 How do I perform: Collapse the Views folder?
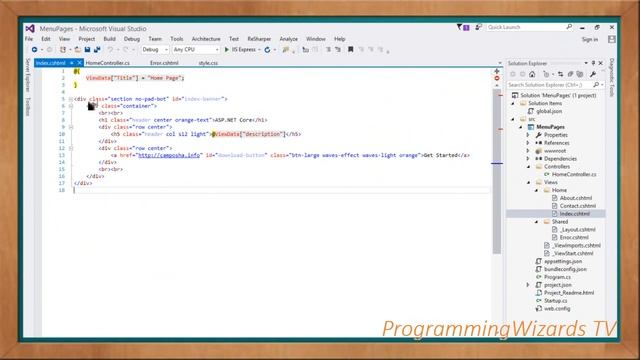tap(529, 182)
